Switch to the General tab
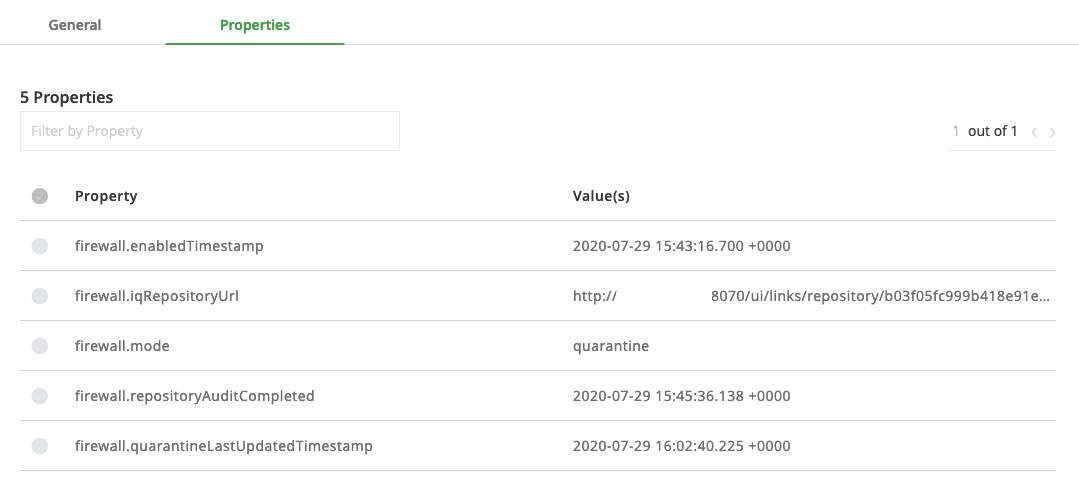Viewport: 1079px width, 502px height. pyautogui.click(x=75, y=25)
